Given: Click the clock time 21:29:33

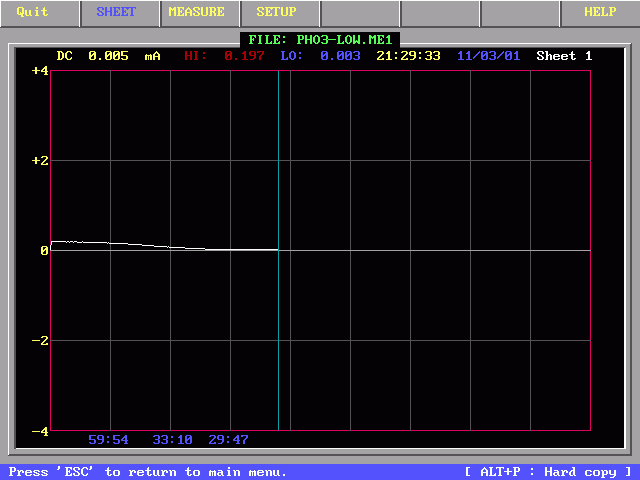Looking at the screenshot, I should [408, 56].
